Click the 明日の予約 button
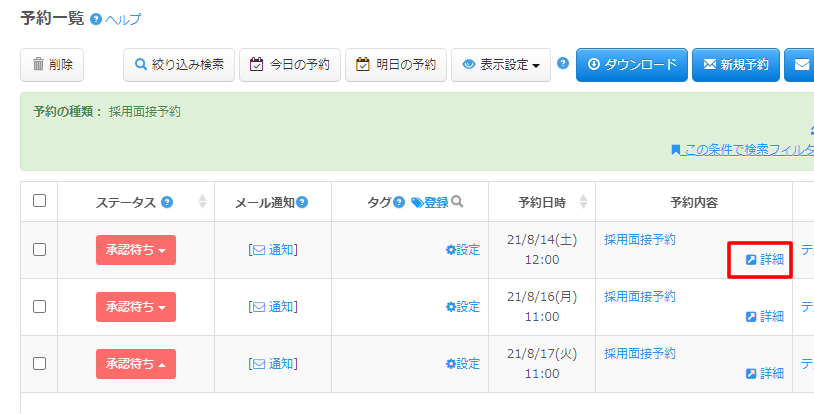 (x=396, y=65)
